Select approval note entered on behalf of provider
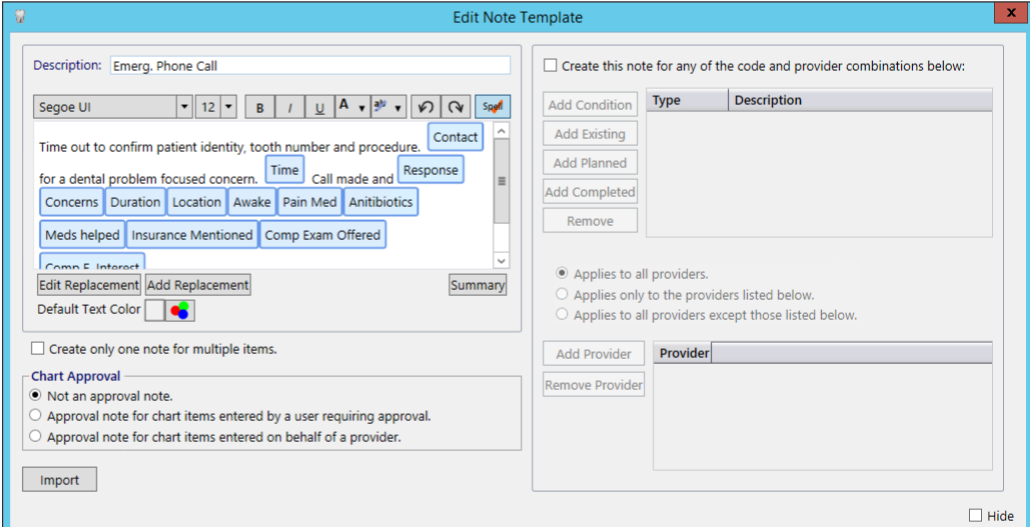The height and width of the screenshot is (529, 1032). pos(36,436)
